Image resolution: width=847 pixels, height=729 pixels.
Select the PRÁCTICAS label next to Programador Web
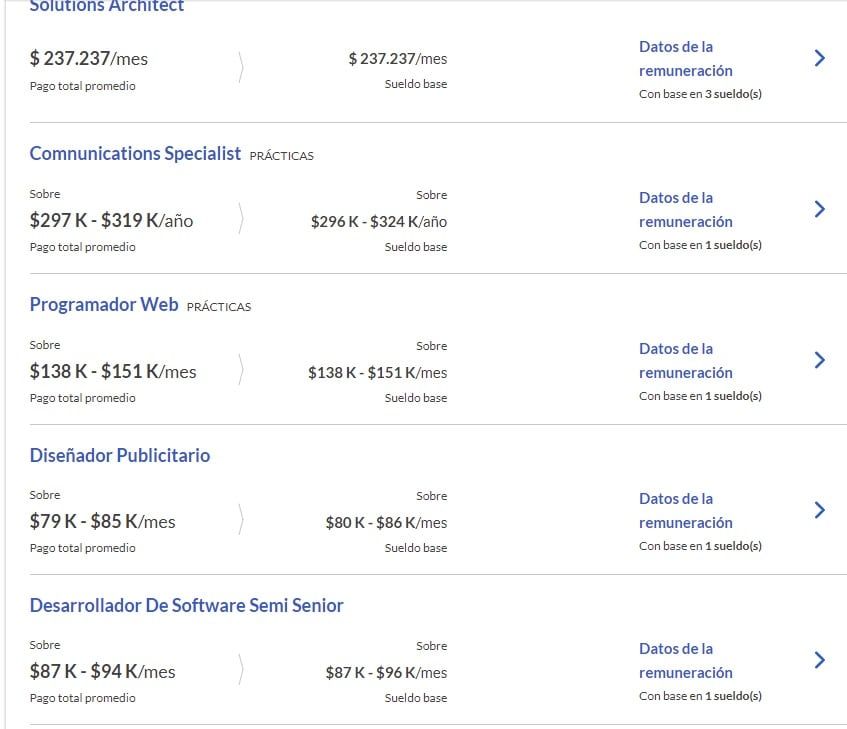[219, 306]
